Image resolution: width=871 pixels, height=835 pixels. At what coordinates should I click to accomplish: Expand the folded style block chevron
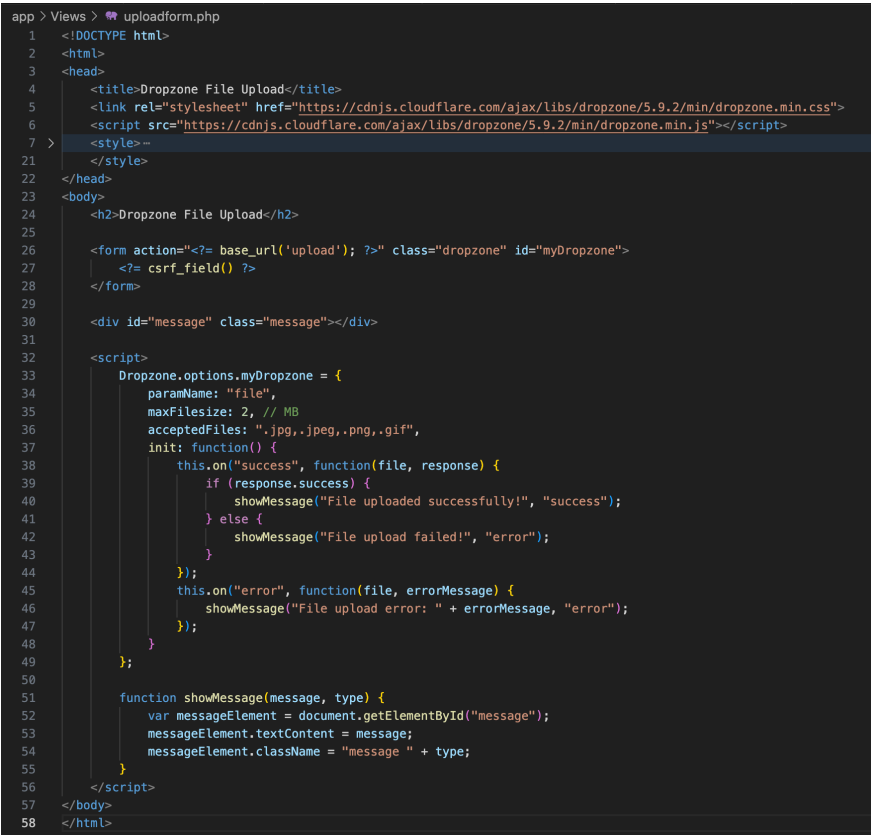(51, 143)
